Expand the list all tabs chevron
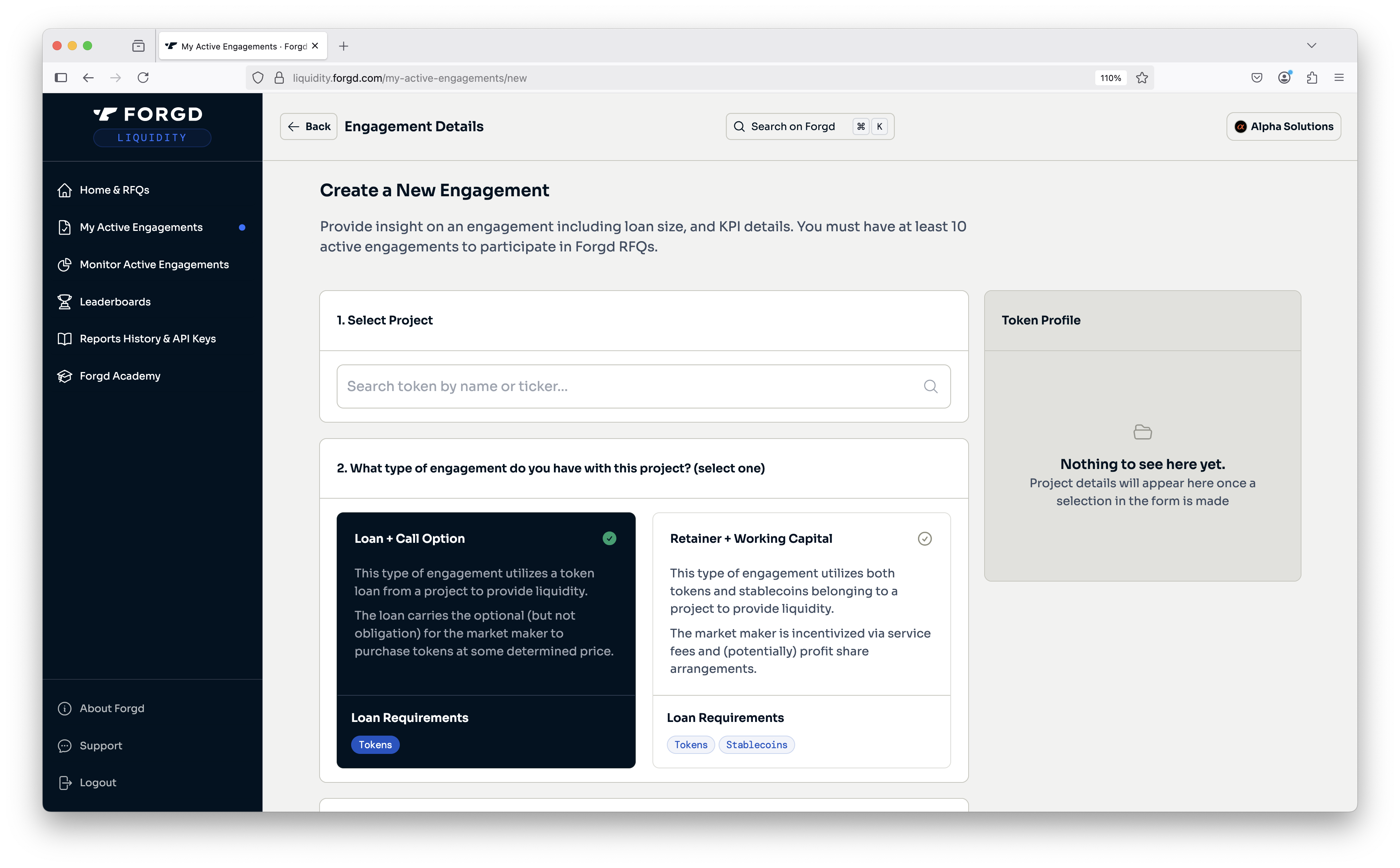 pos(1311,46)
